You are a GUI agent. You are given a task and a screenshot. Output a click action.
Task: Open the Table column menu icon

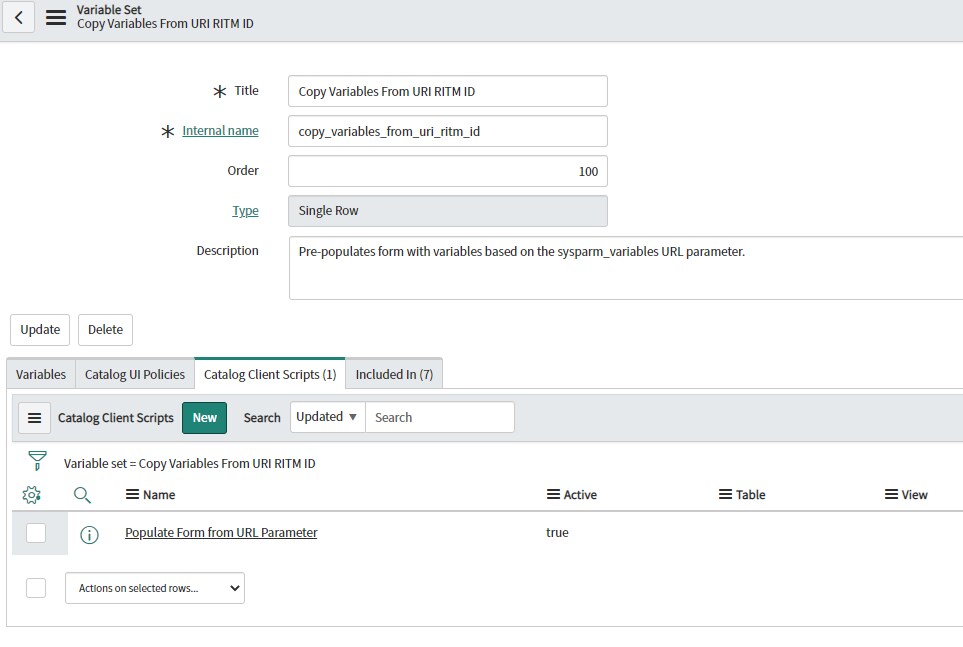725,494
